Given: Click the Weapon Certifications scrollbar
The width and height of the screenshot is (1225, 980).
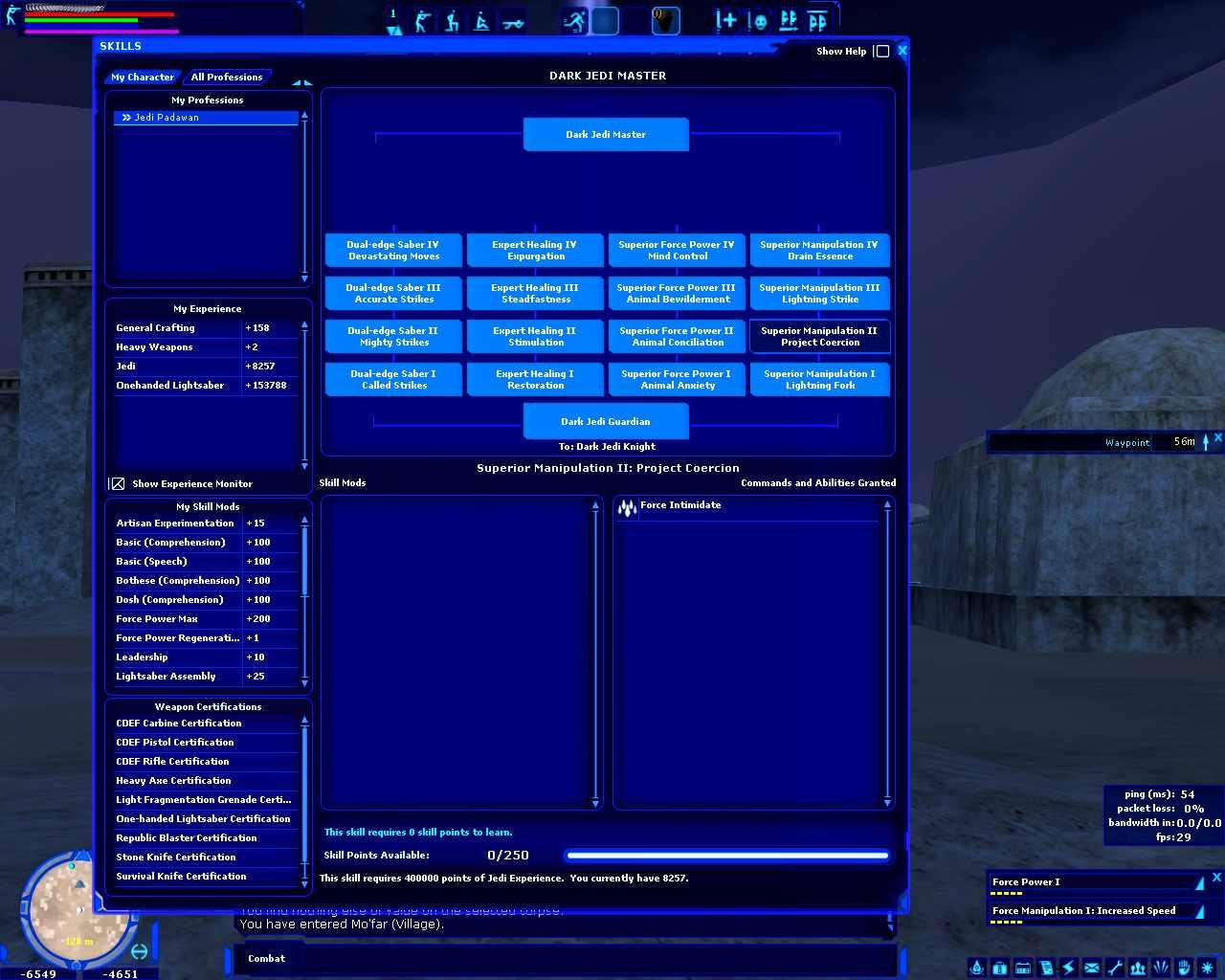Looking at the screenshot, I should tap(305, 802).
